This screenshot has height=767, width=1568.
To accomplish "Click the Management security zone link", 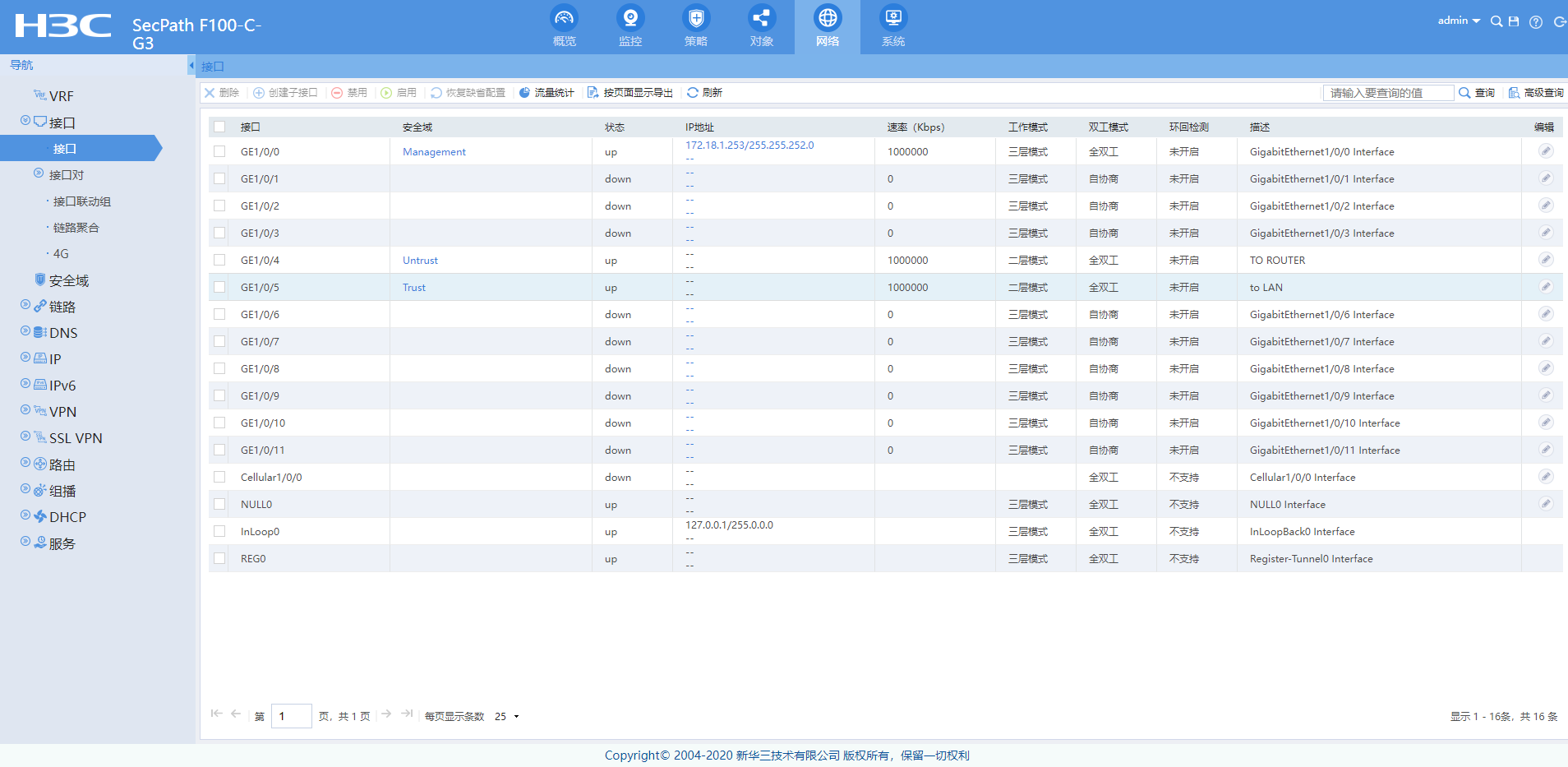I will [434, 152].
